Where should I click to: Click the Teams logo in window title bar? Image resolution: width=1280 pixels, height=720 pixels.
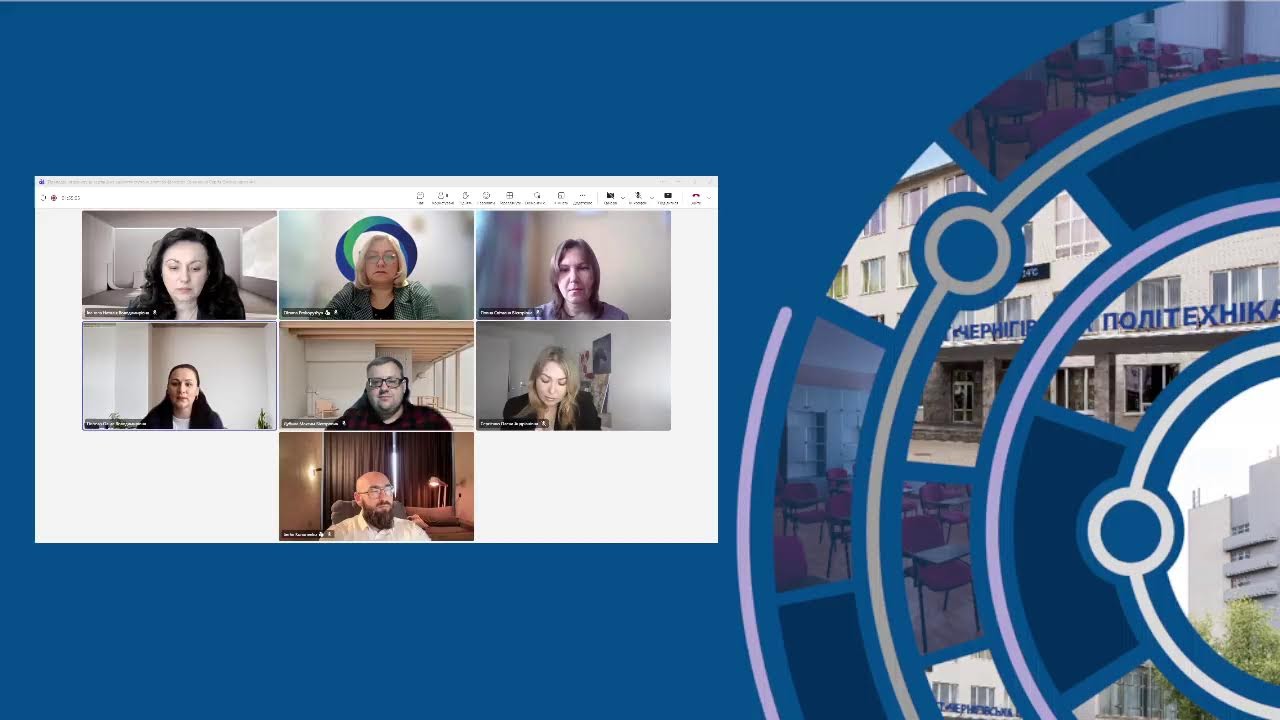(41, 182)
